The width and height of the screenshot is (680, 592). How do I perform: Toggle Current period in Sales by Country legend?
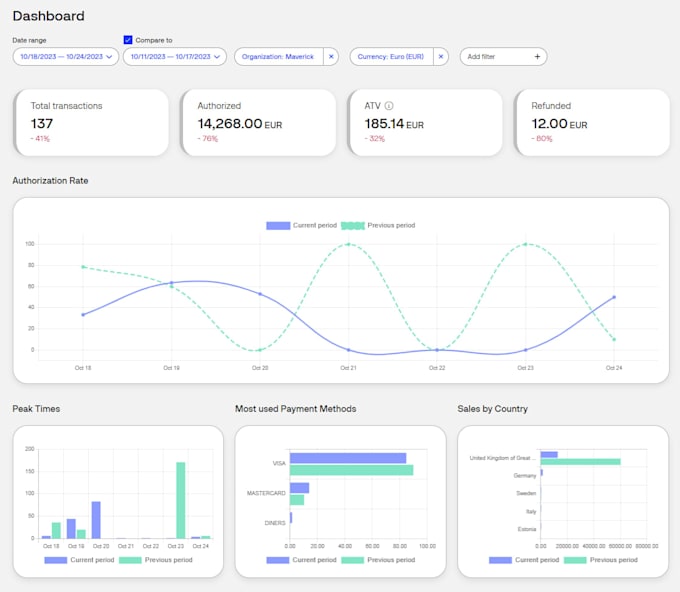click(524, 560)
